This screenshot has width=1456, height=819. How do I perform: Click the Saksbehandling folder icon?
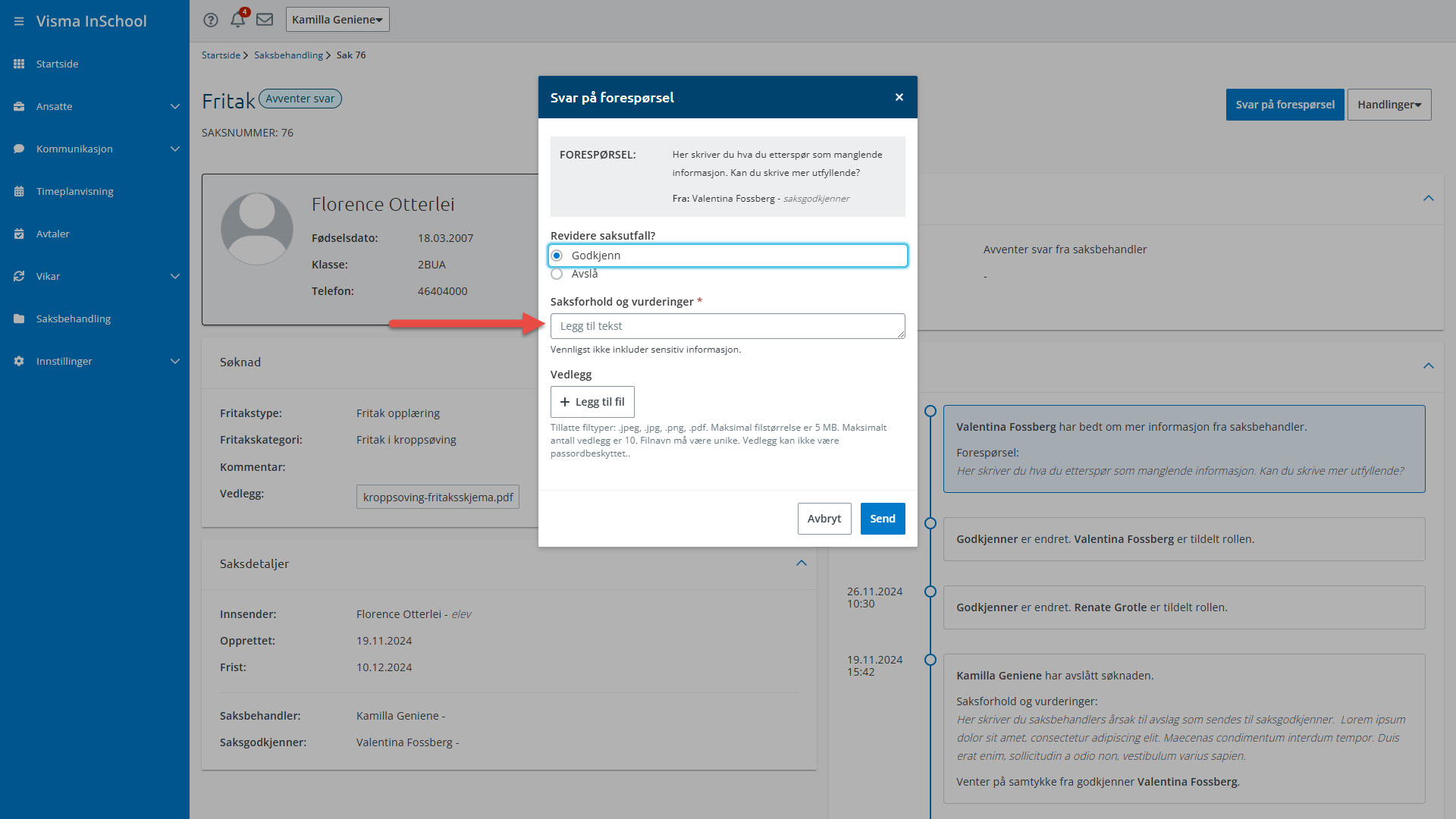[x=19, y=318]
